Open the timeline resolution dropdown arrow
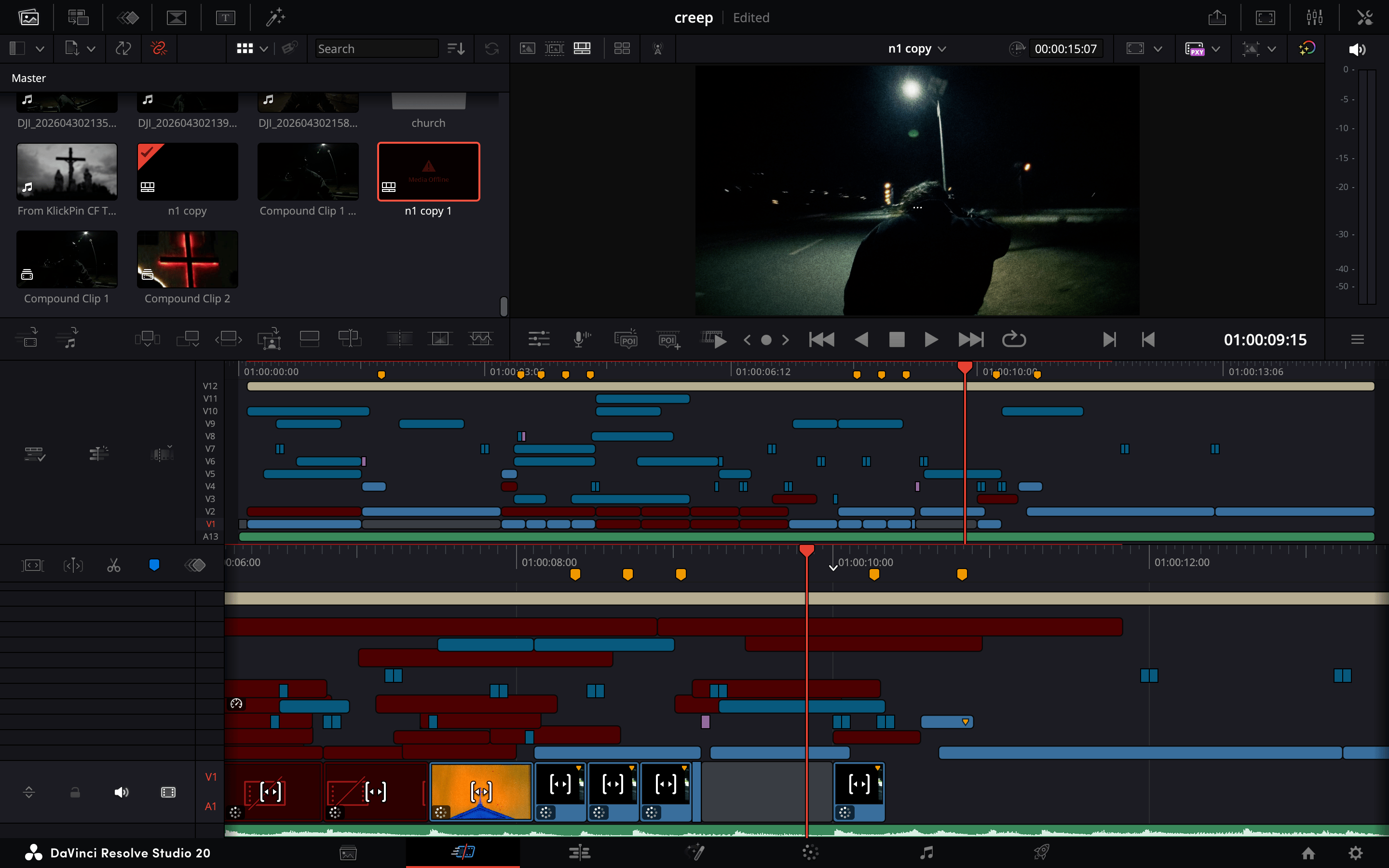 [x=1157, y=49]
